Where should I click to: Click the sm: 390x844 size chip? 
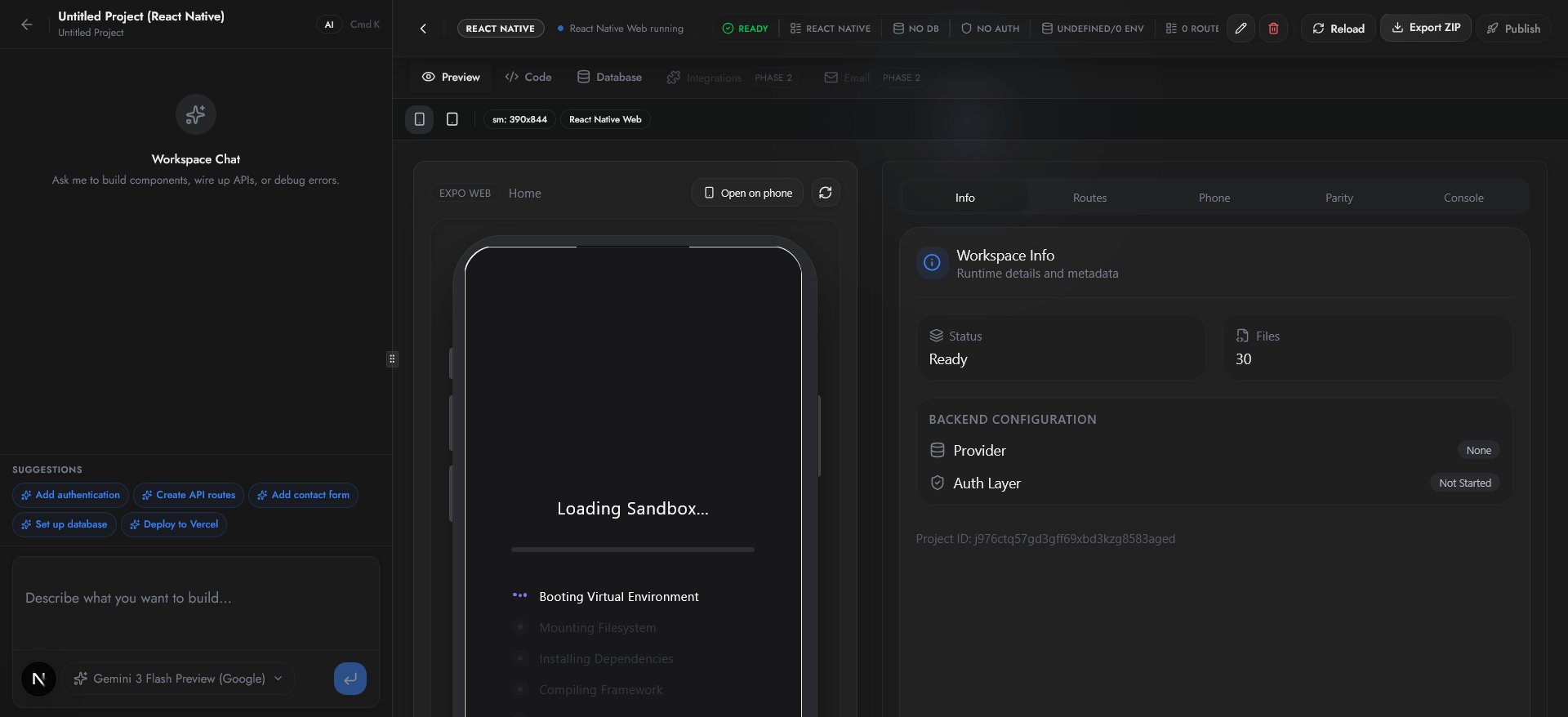(519, 119)
